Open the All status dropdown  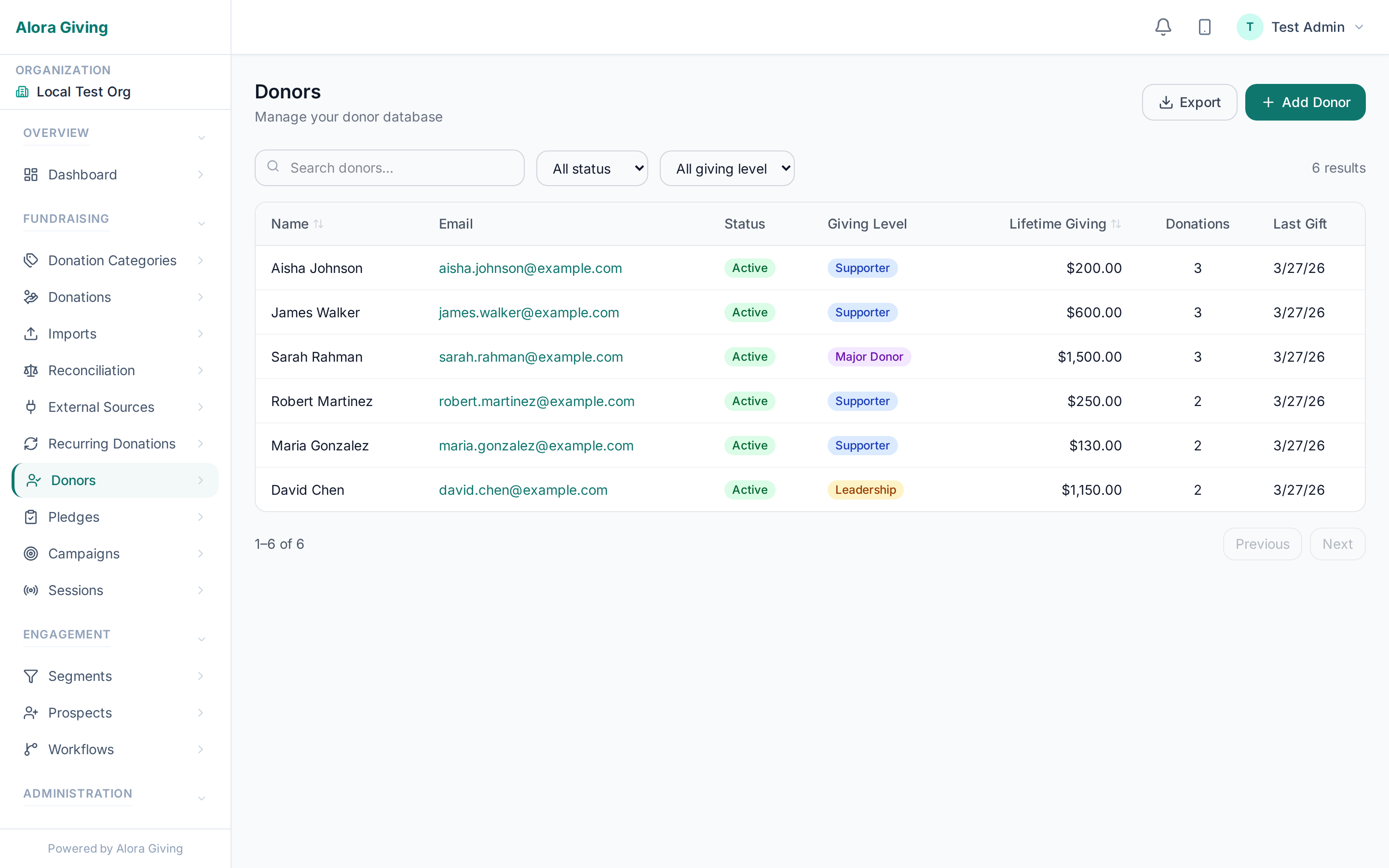pos(592,168)
